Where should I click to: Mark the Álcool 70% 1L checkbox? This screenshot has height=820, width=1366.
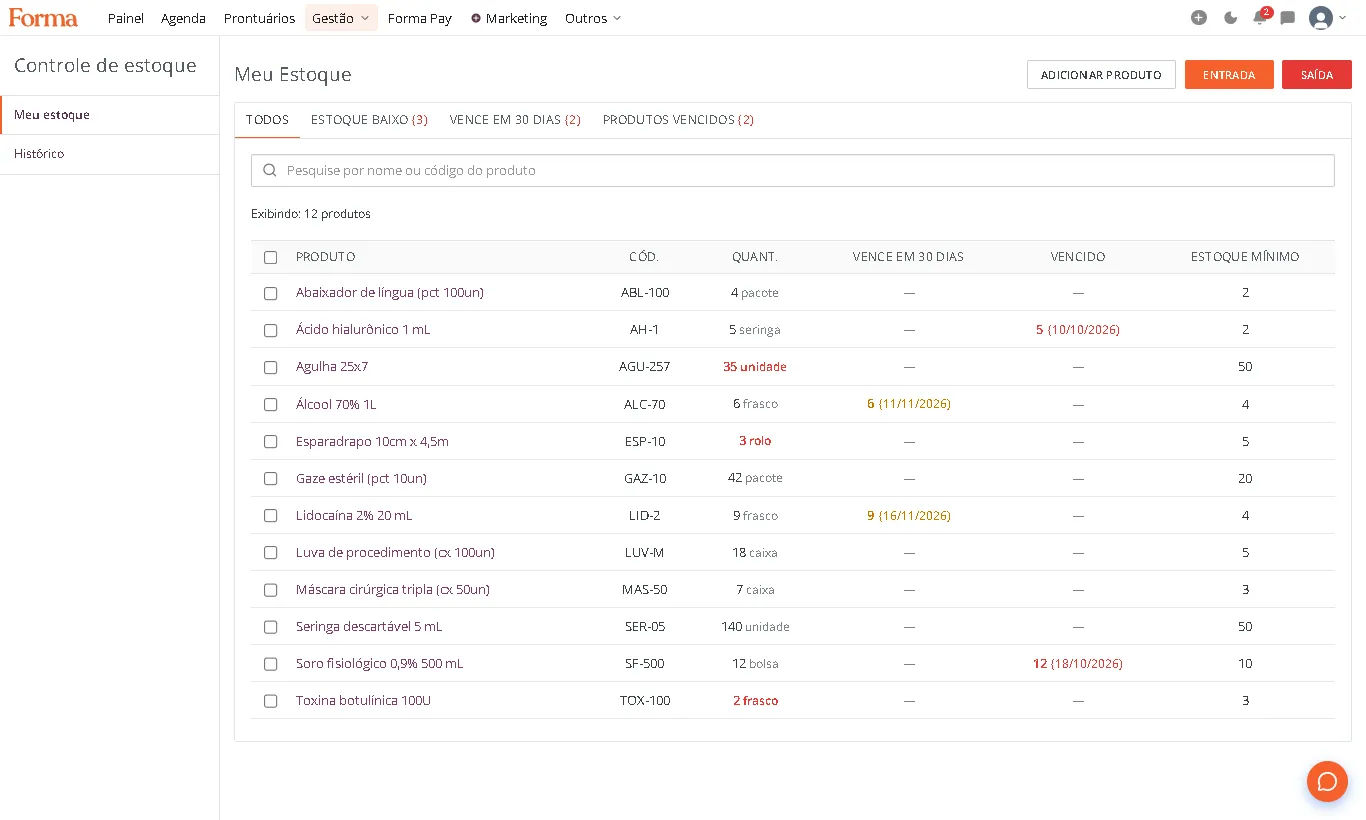click(270, 405)
